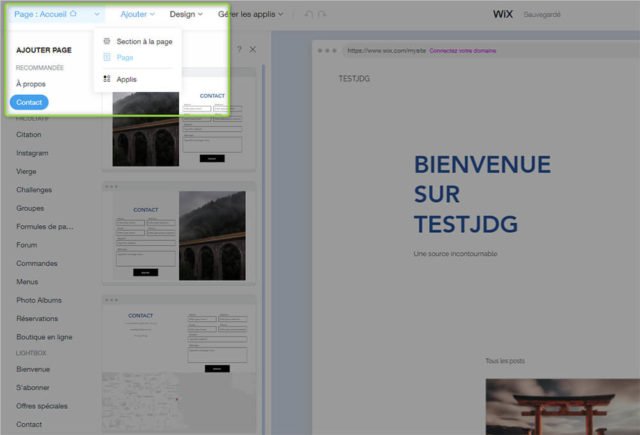Select À propos page type
The height and width of the screenshot is (435, 640).
[31, 84]
